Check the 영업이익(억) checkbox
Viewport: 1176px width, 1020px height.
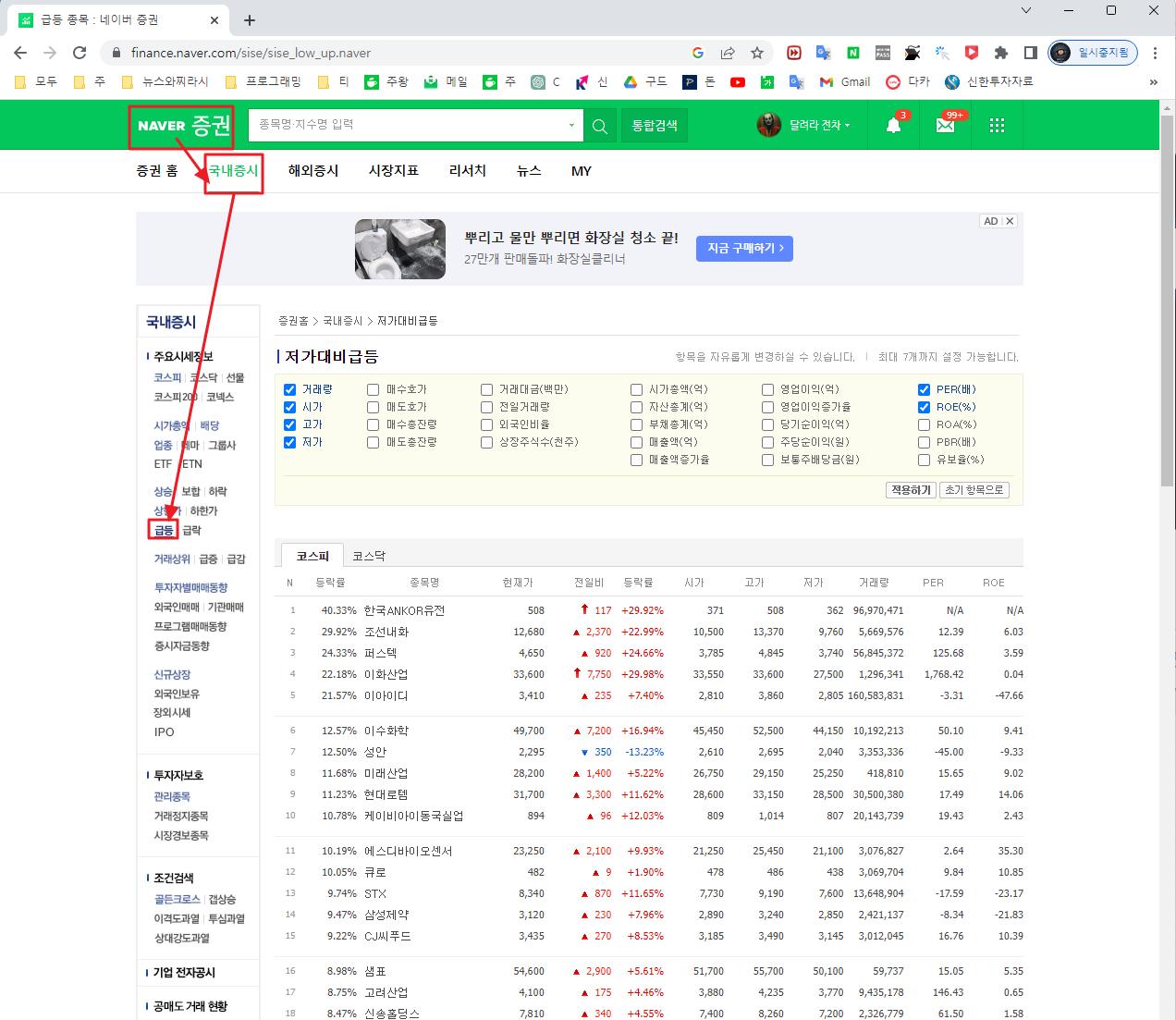point(768,389)
